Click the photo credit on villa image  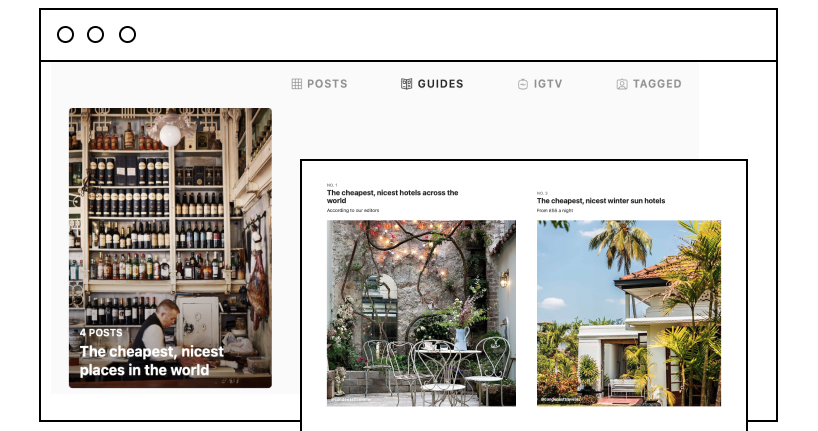tap(560, 399)
